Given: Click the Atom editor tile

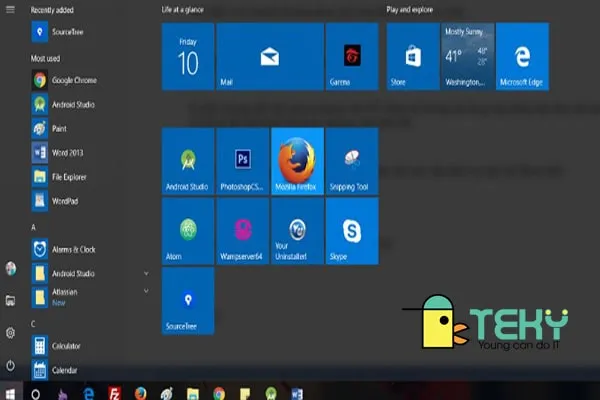Looking at the screenshot, I should tap(187, 230).
